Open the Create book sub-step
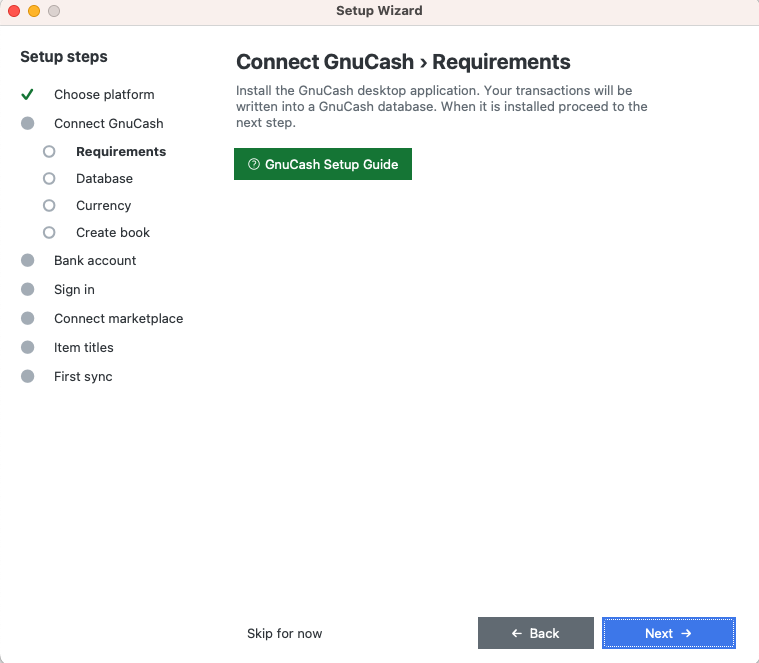759x663 pixels. pos(113,233)
